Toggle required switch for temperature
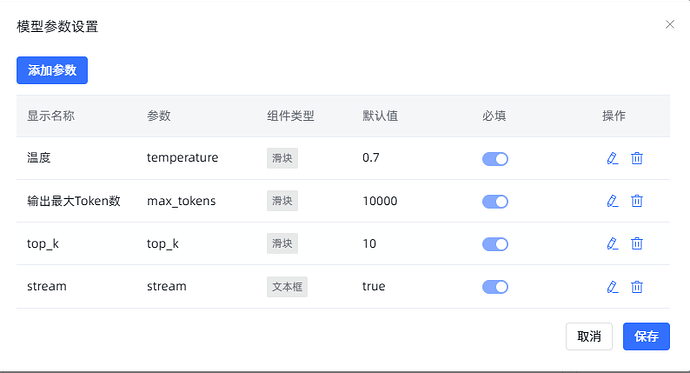Screen dimensions: 690x373 (495, 159)
